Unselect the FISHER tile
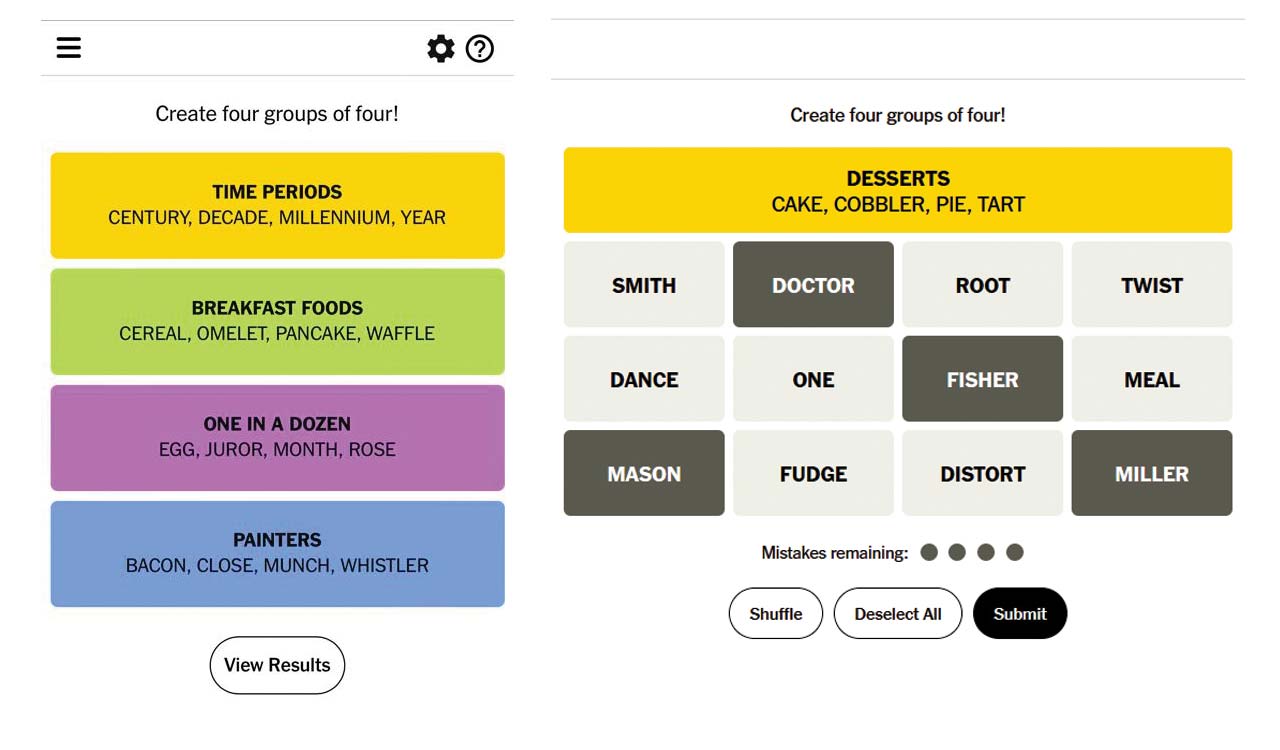The width and height of the screenshot is (1280, 750). click(x=982, y=379)
